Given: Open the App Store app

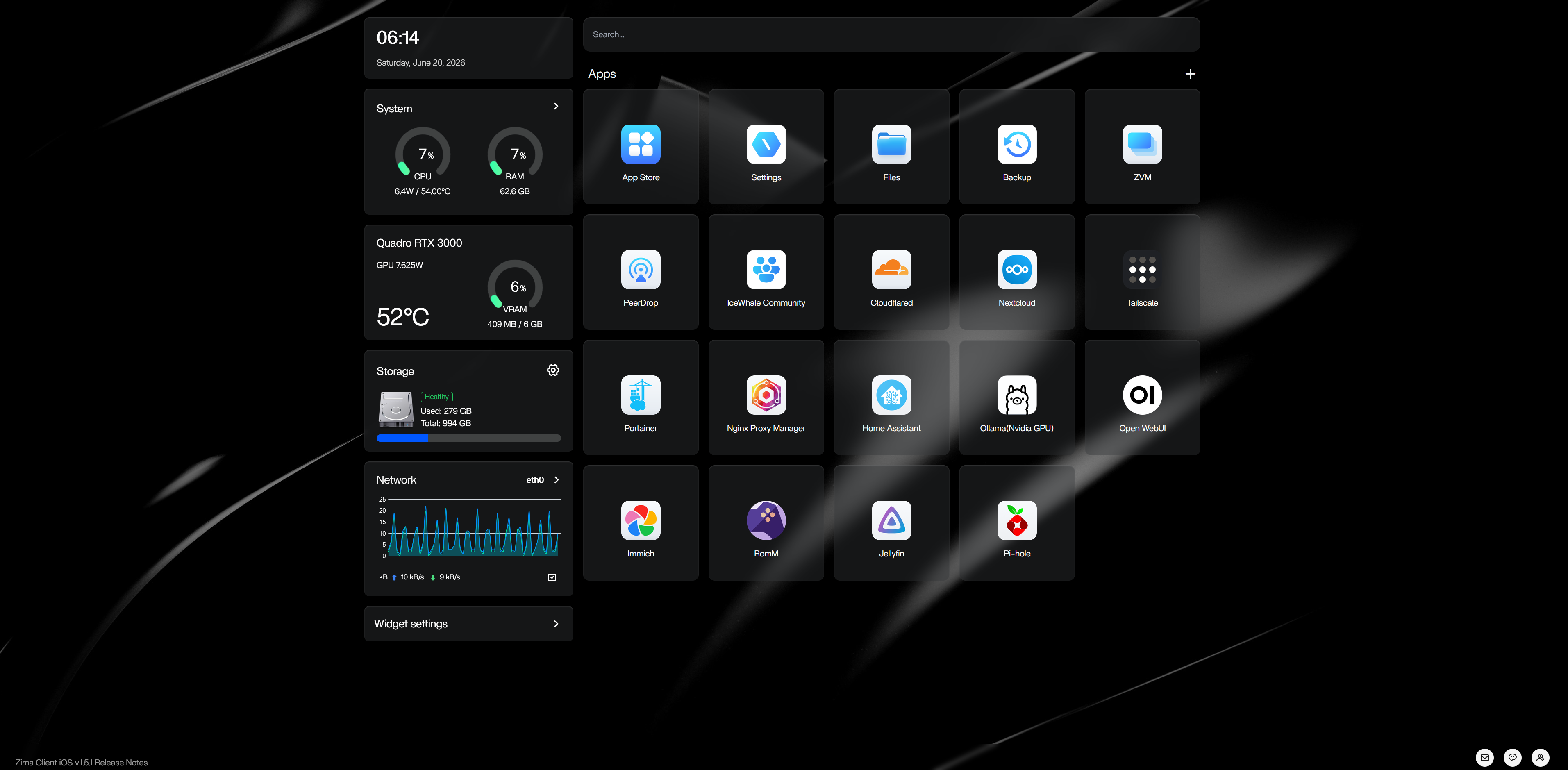Looking at the screenshot, I should 640,146.
